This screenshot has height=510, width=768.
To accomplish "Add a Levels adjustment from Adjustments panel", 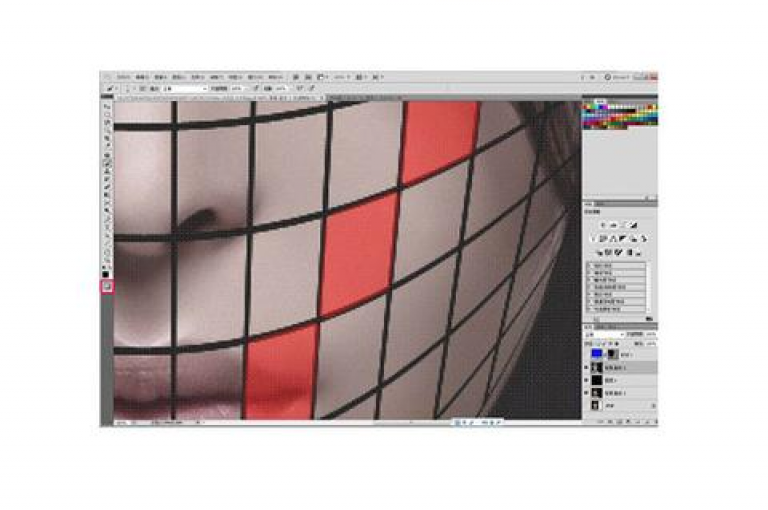I will tap(614, 225).
